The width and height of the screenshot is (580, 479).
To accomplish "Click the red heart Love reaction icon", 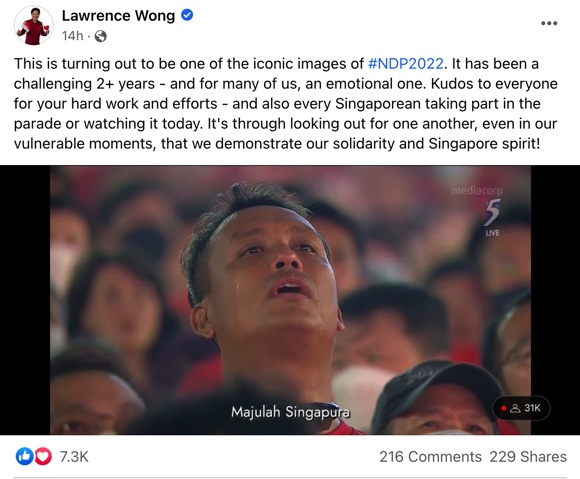I will click(x=43, y=456).
